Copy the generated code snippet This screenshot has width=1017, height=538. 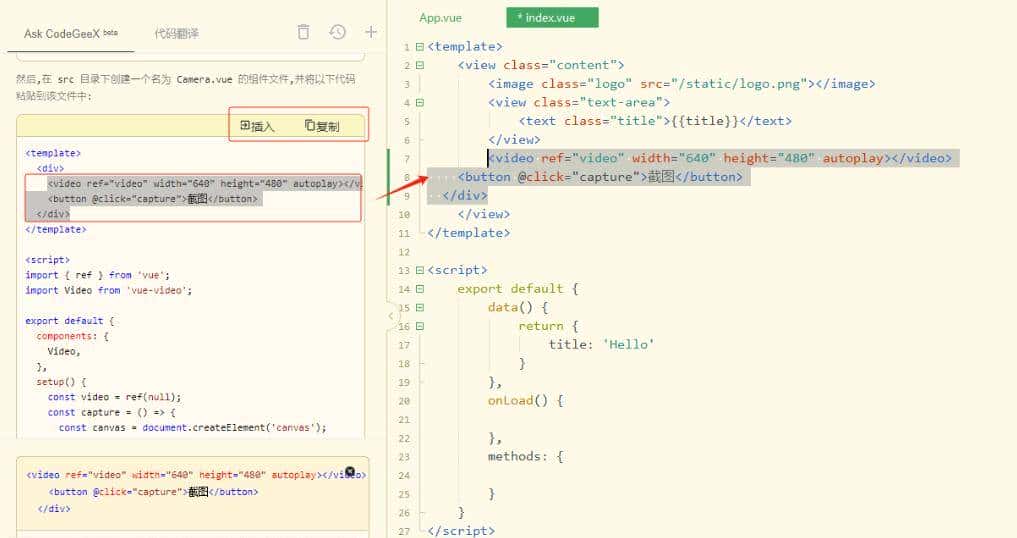point(322,126)
